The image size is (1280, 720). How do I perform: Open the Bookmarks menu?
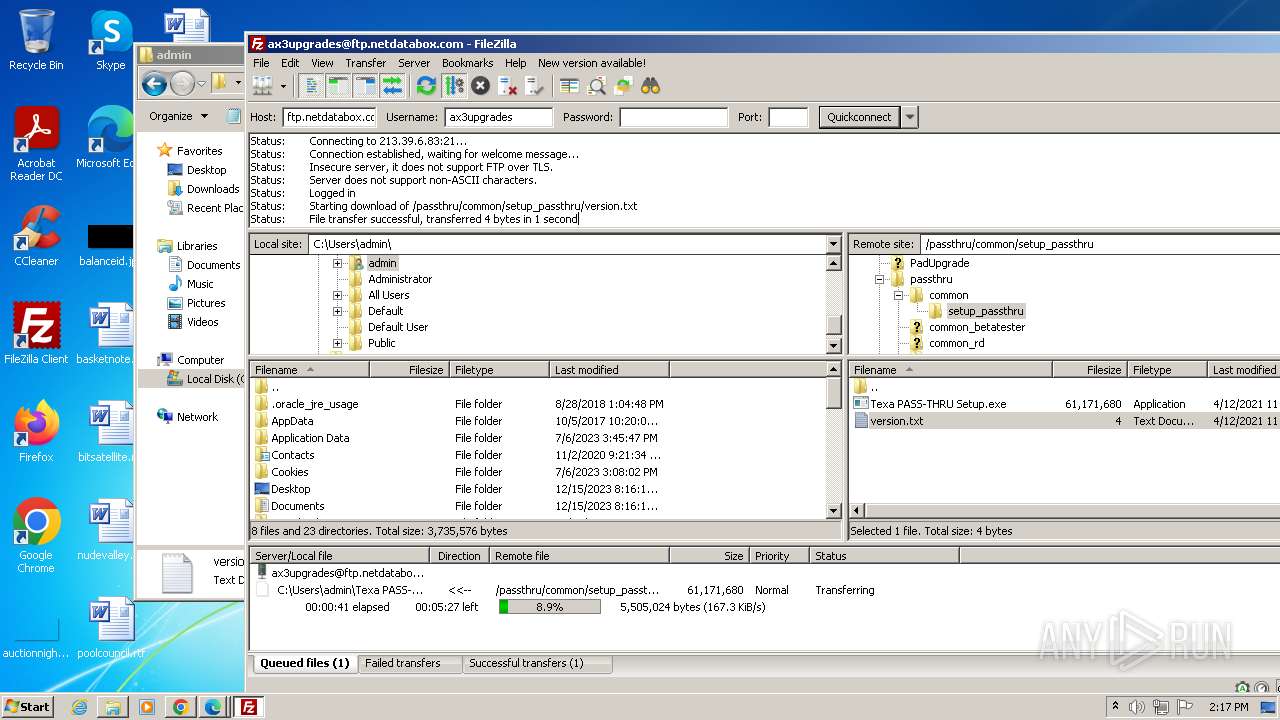(x=468, y=62)
